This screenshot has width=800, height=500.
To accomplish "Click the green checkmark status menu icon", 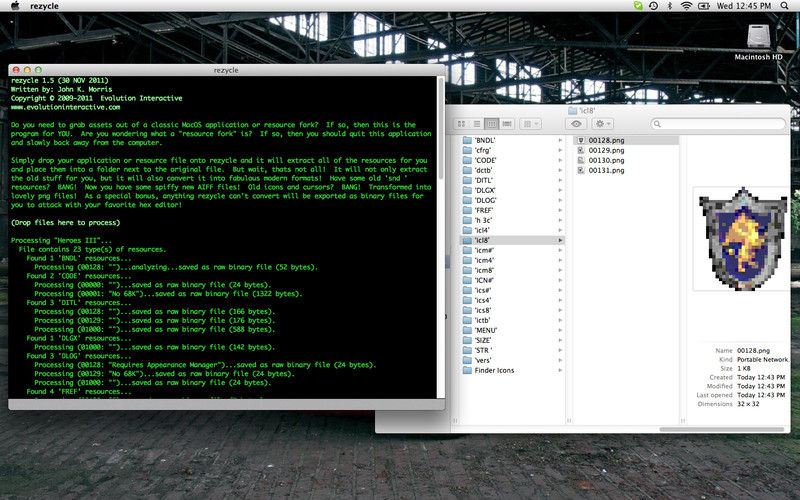I will 638,6.
